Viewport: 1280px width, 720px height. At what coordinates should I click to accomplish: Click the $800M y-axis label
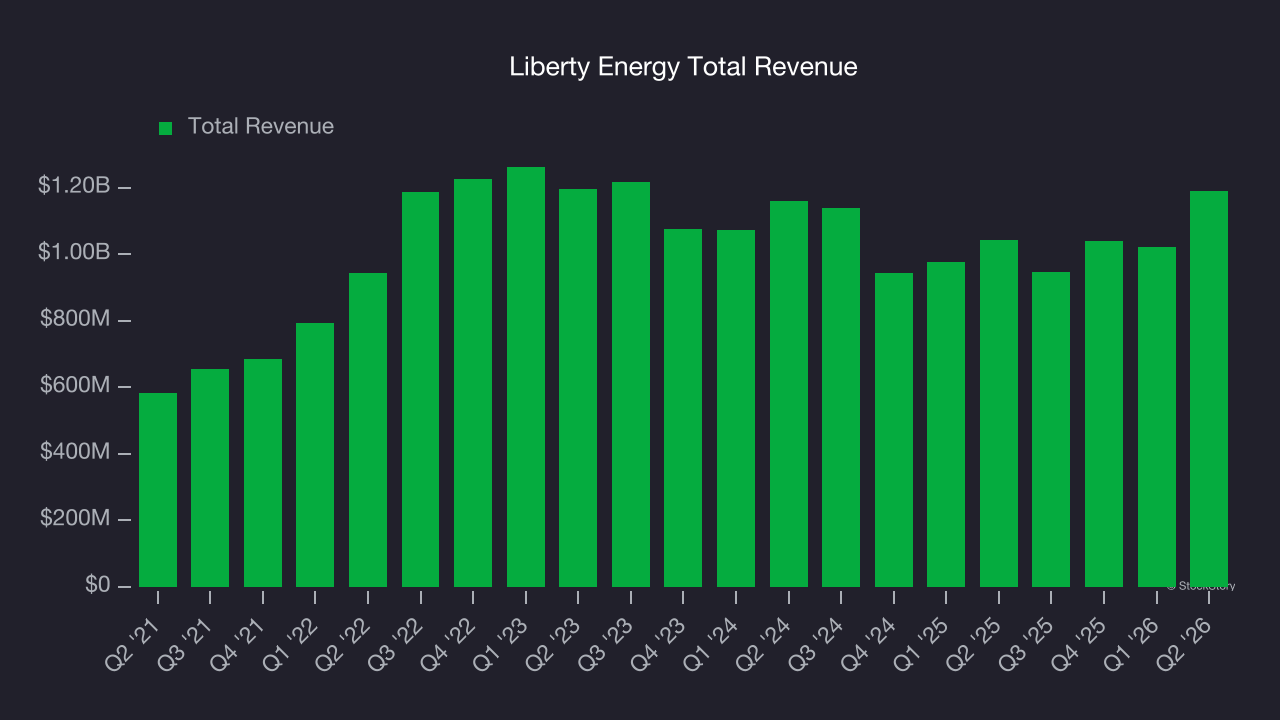(x=75, y=319)
